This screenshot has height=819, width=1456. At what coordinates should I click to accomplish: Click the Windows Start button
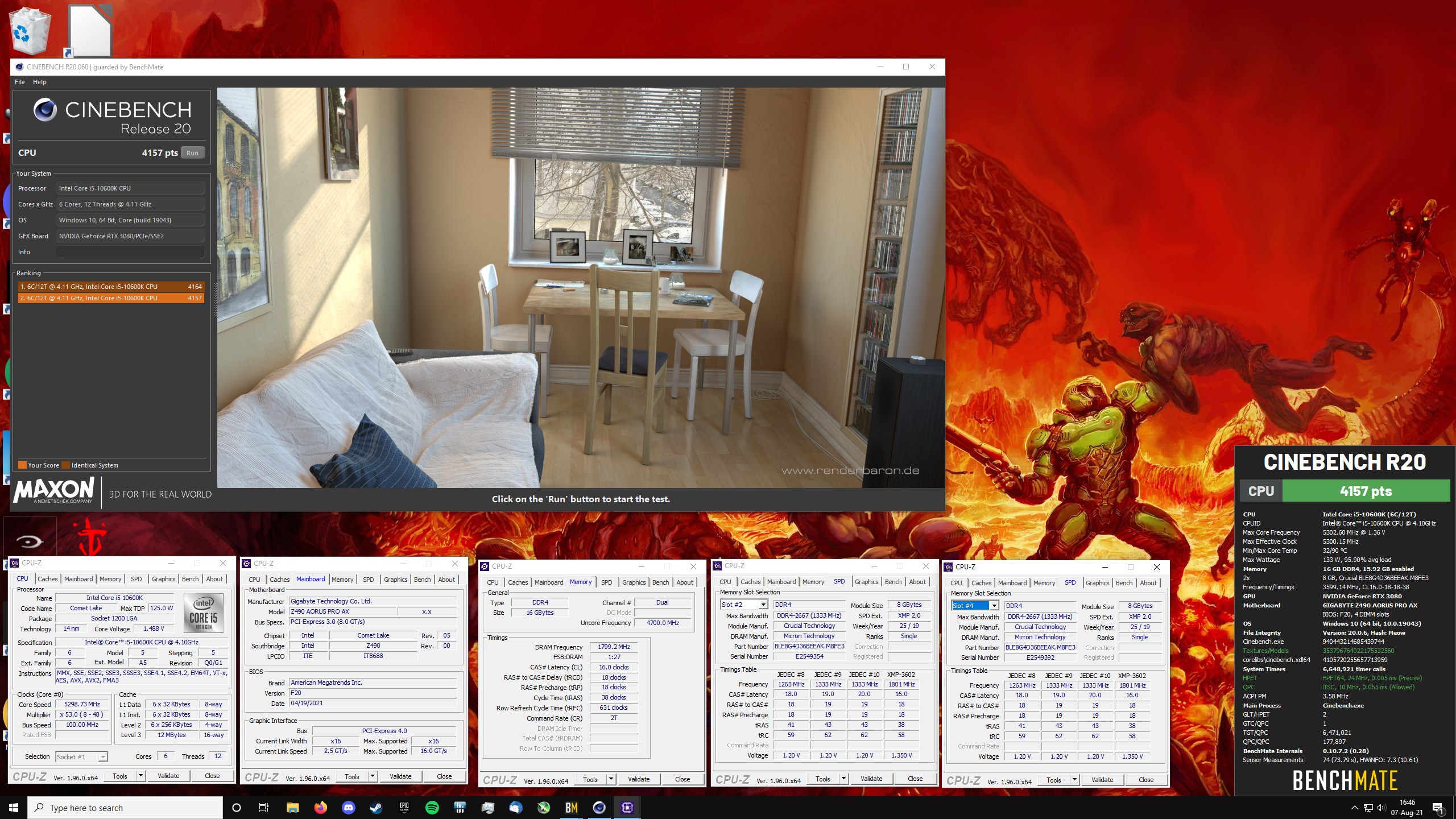14,808
